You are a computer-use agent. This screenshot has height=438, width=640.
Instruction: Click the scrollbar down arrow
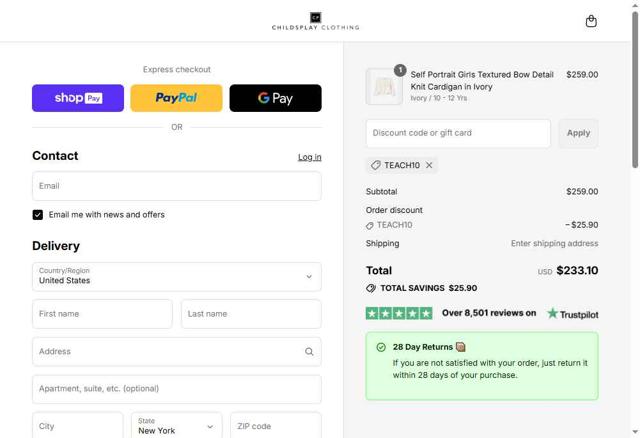point(635,432)
